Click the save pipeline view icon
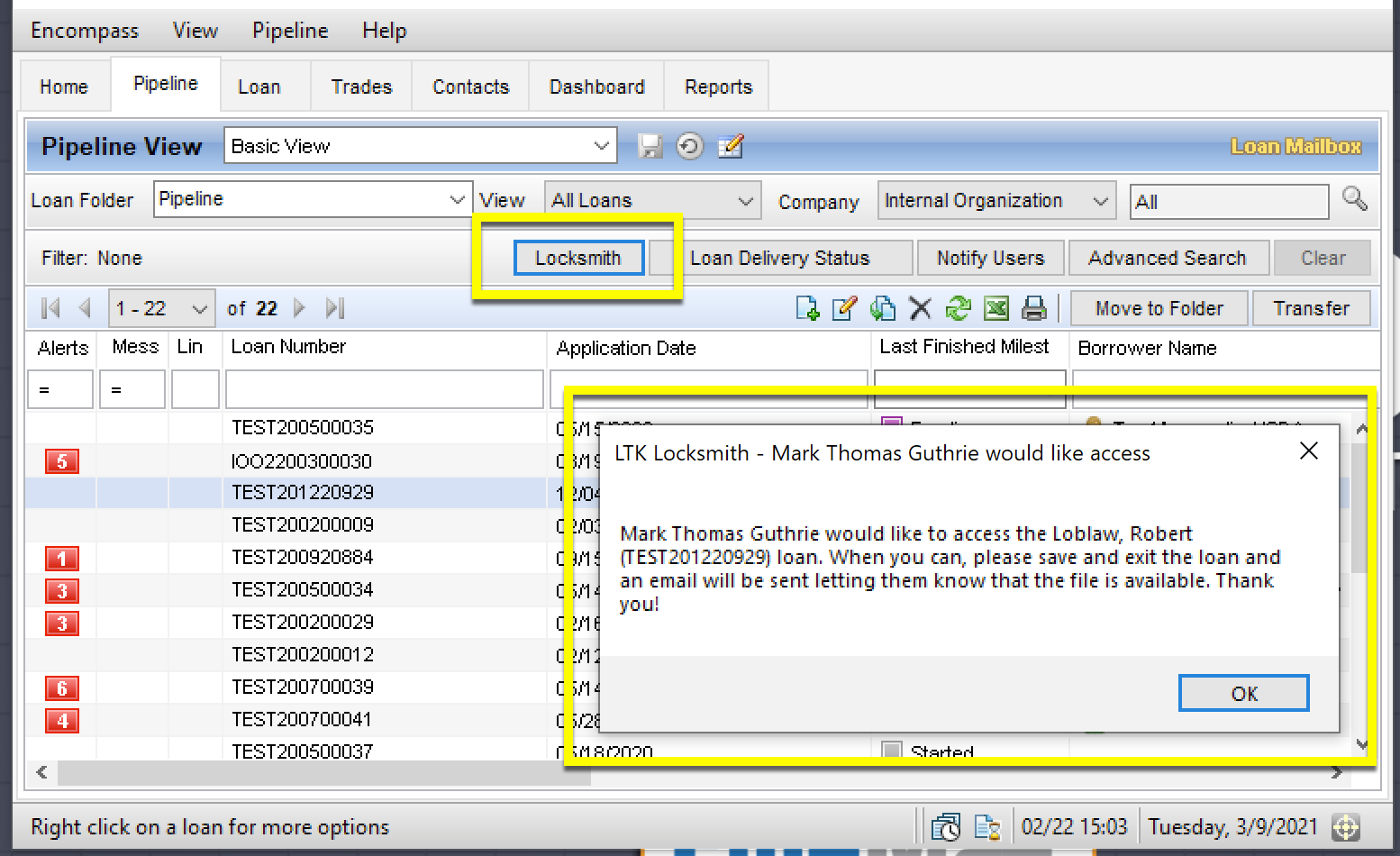Viewport: 1400px width, 856px height. [650, 146]
